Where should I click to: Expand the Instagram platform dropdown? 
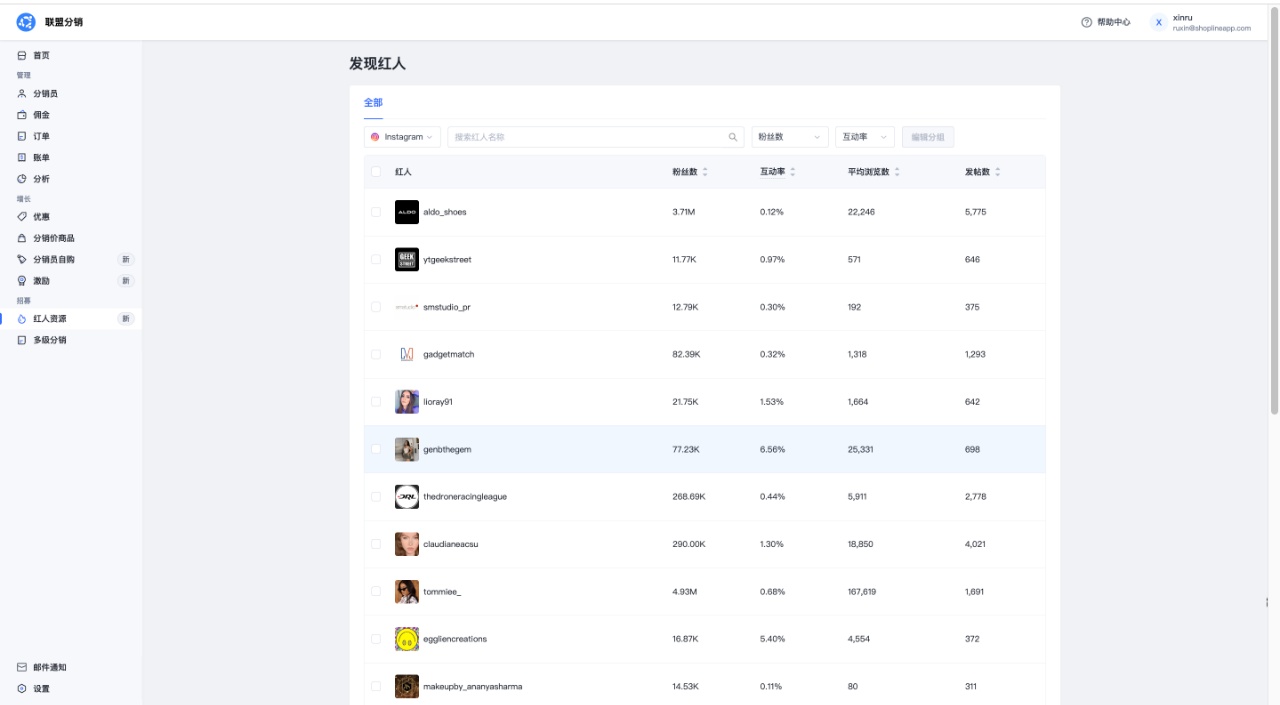pos(402,137)
